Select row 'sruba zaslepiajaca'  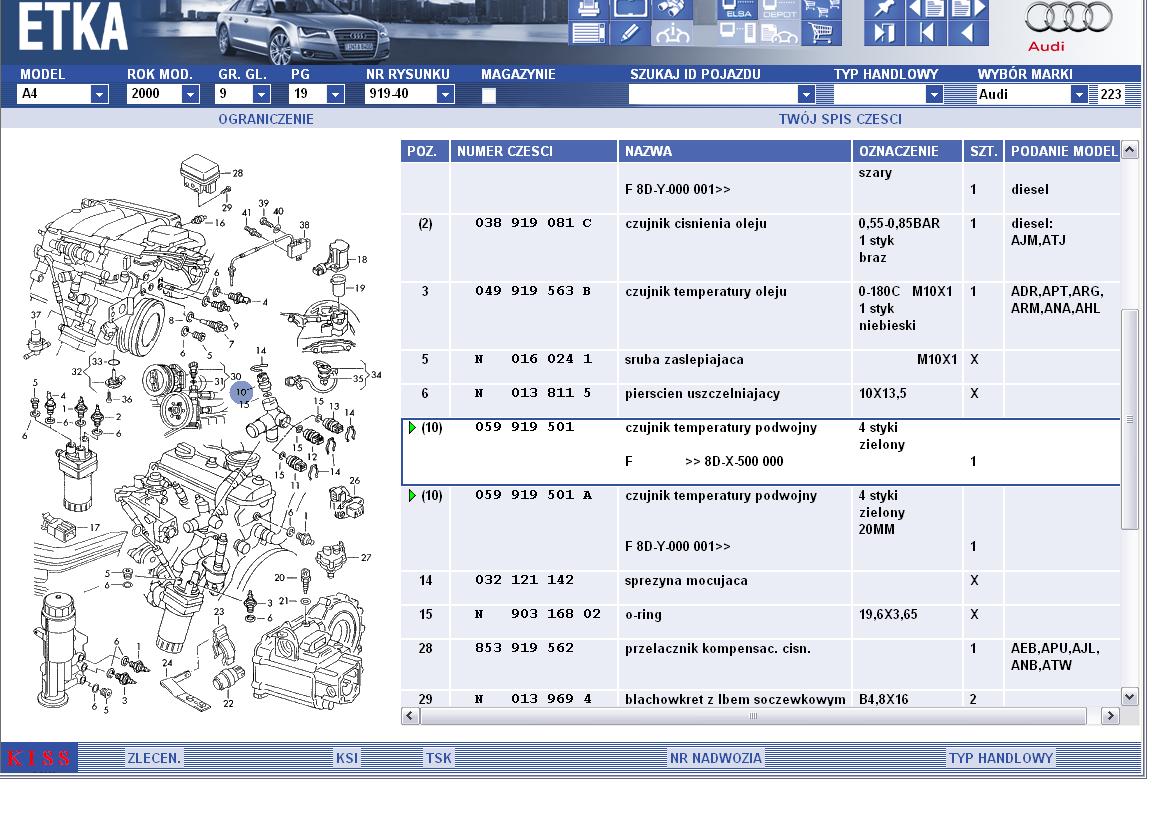tap(760, 360)
